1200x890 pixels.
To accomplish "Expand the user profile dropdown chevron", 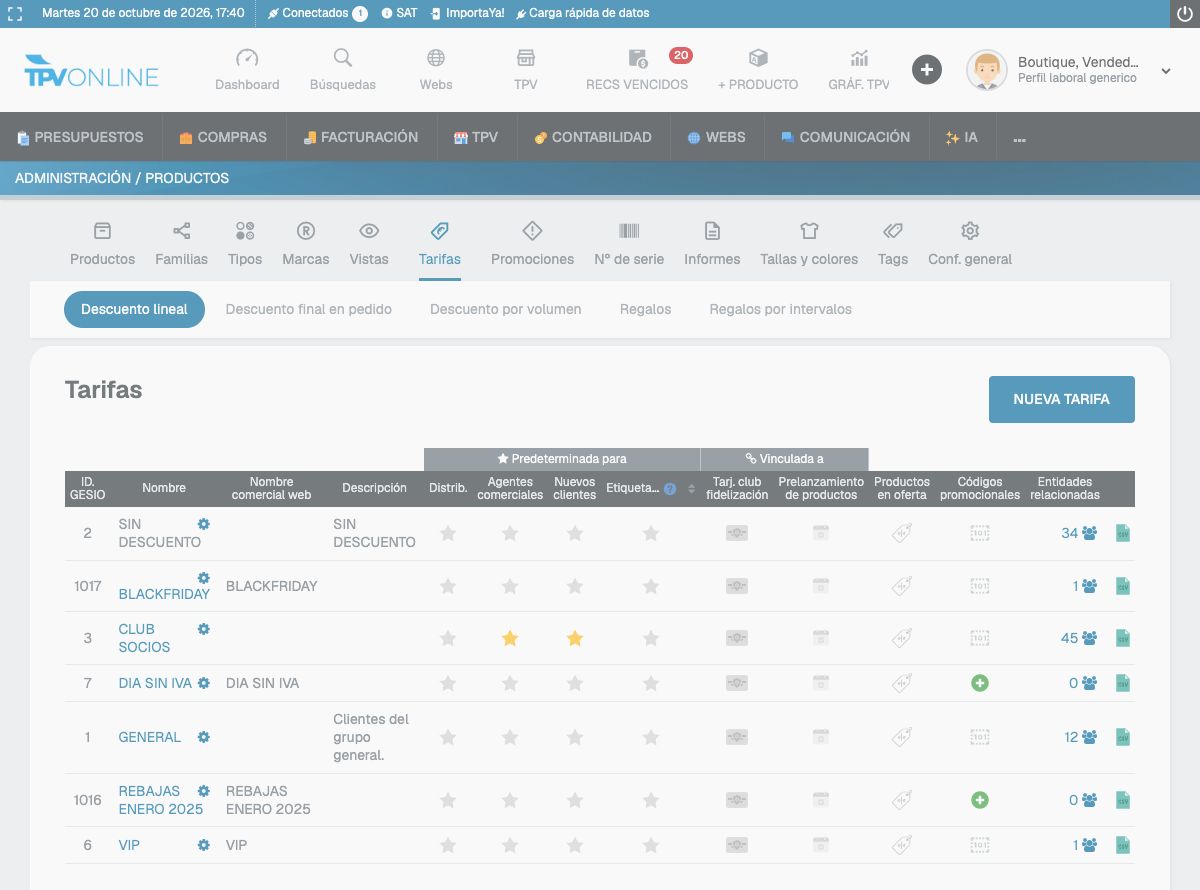I will point(1166,71).
